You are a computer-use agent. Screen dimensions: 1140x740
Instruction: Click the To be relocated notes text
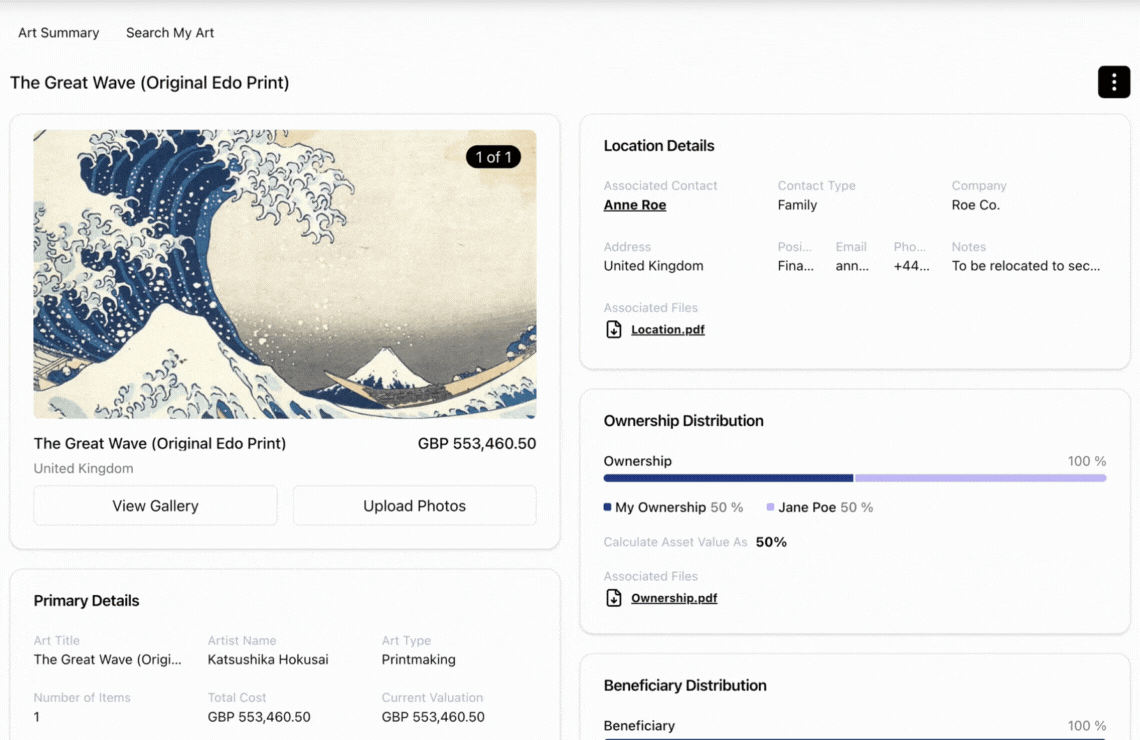pos(1026,266)
